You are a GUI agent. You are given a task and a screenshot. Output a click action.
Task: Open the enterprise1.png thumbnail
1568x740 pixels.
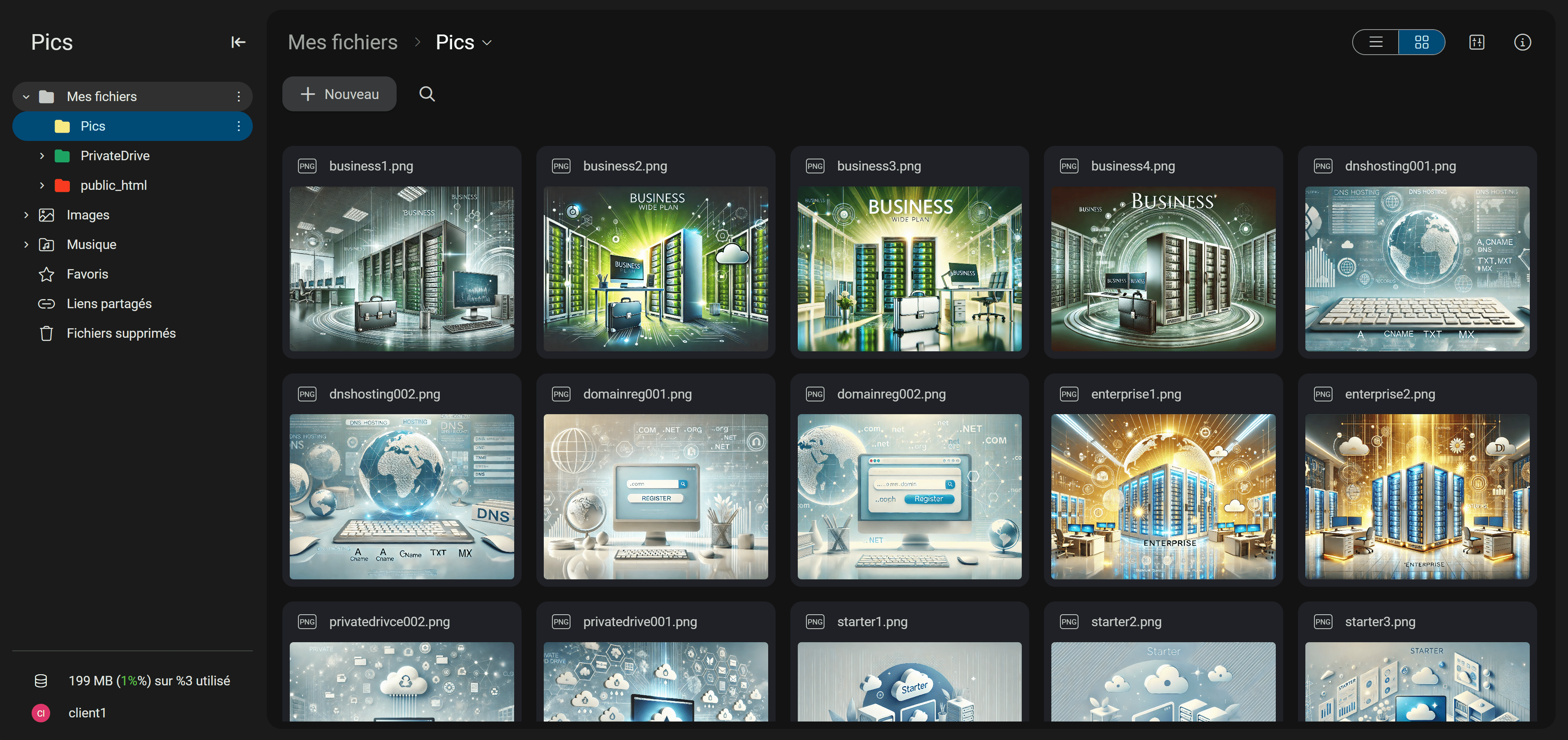(1163, 496)
